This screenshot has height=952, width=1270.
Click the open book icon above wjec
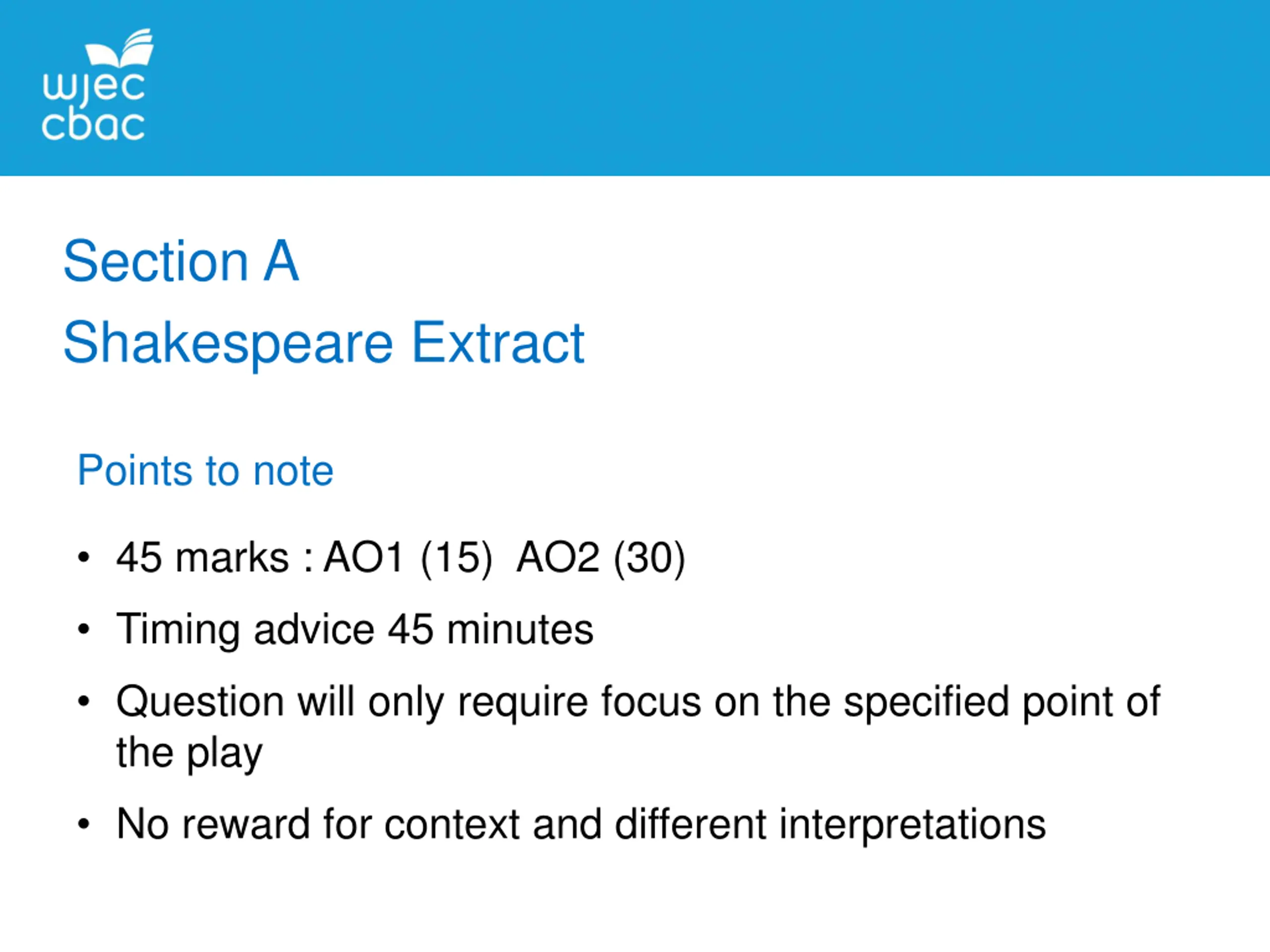(x=120, y=48)
